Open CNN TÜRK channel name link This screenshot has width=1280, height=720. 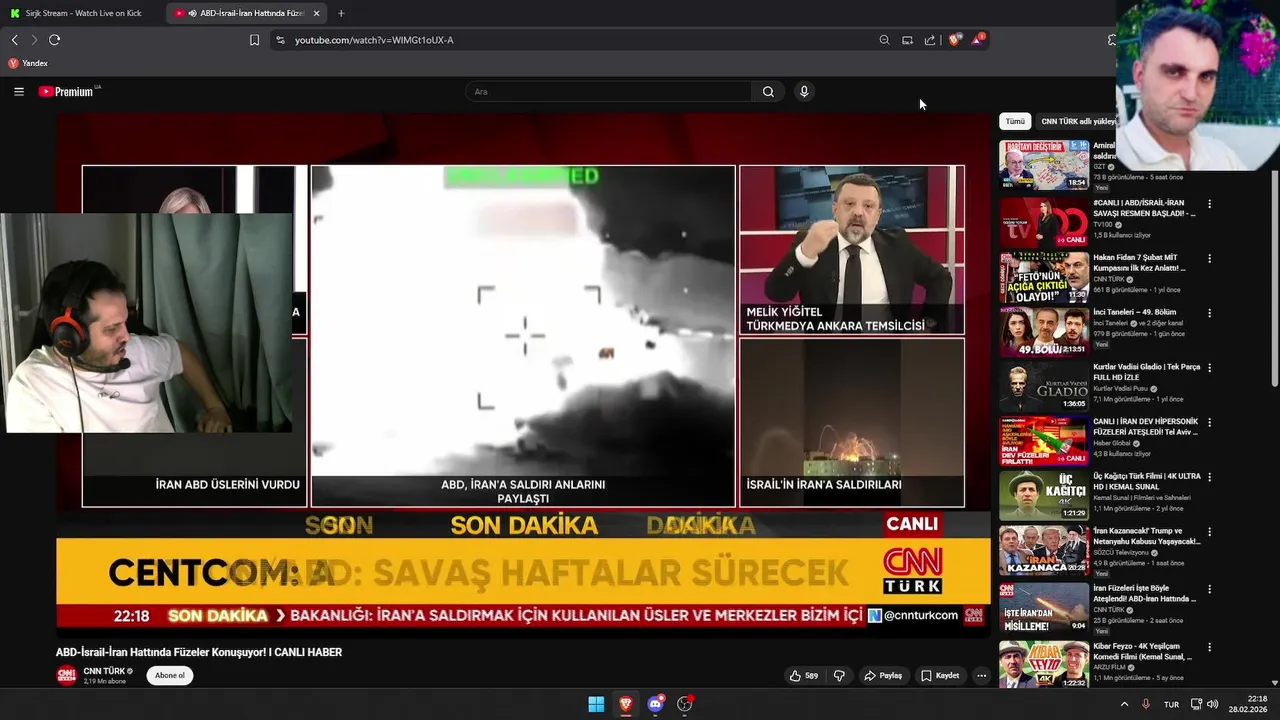coord(104,671)
